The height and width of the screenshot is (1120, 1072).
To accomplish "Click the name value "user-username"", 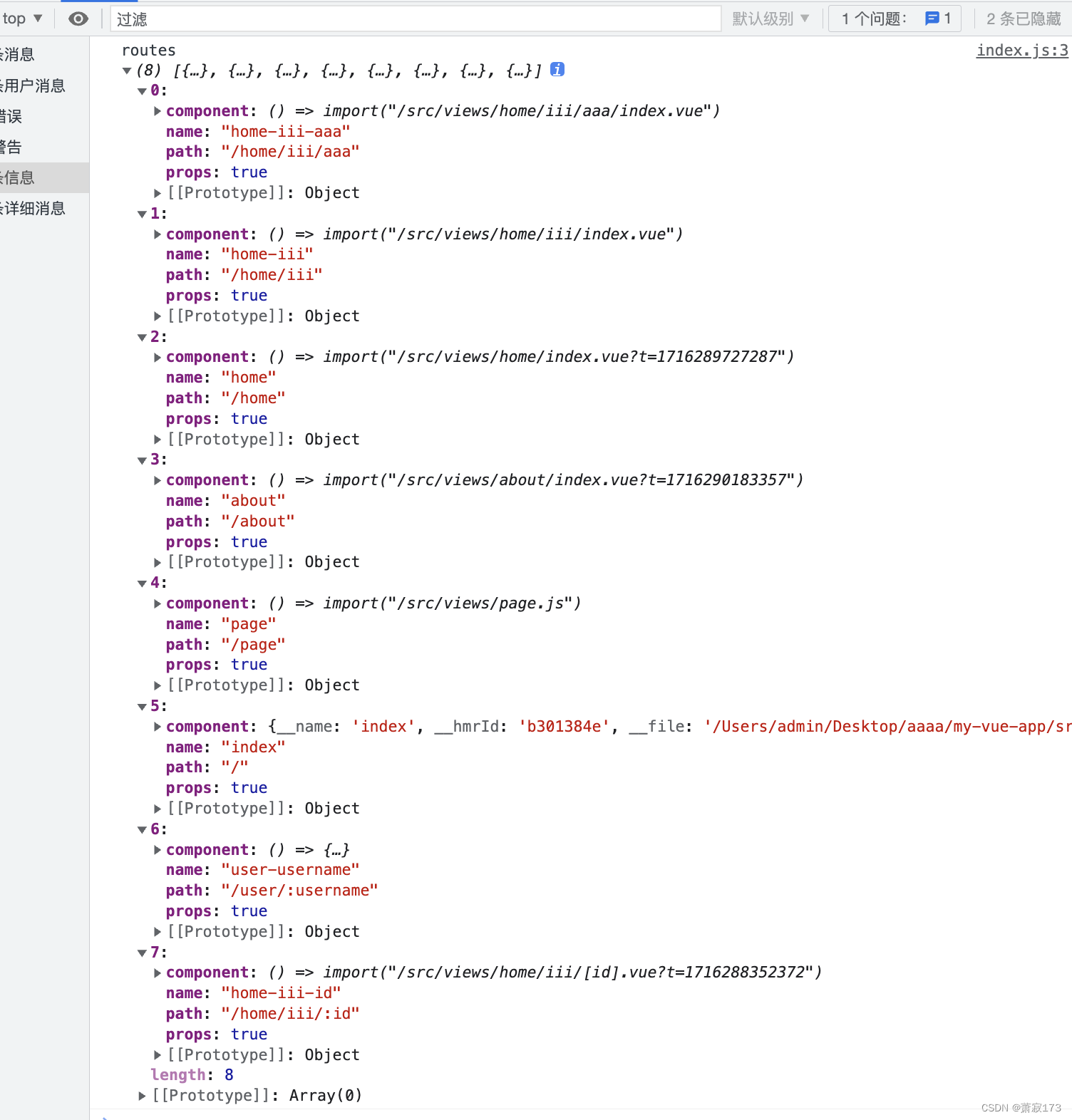I will 290,870.
